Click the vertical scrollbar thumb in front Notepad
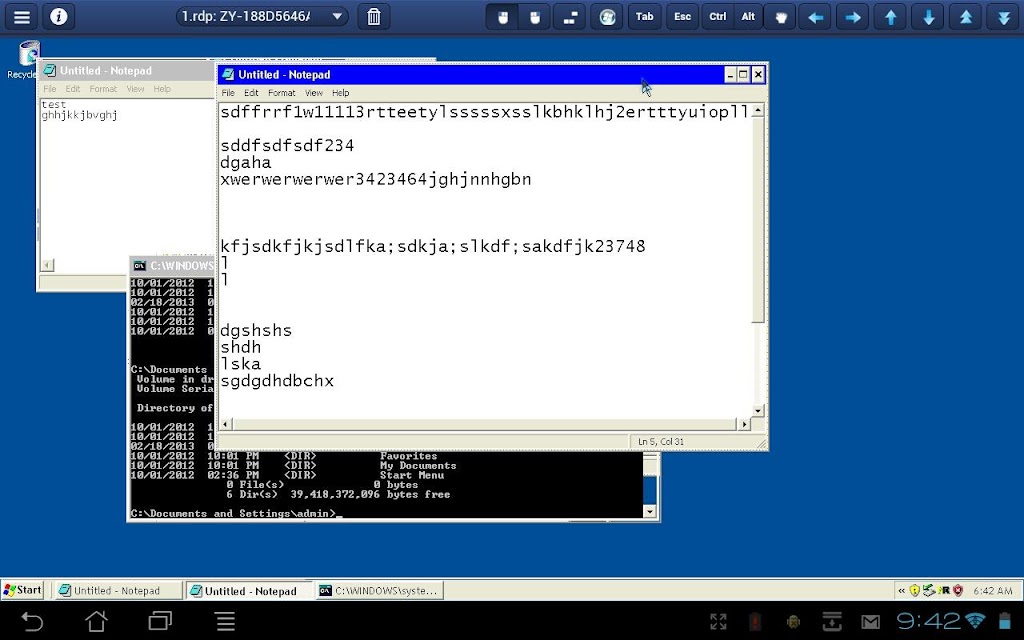1024x640 pixels. pyautogui.click(x=758, y=219)
